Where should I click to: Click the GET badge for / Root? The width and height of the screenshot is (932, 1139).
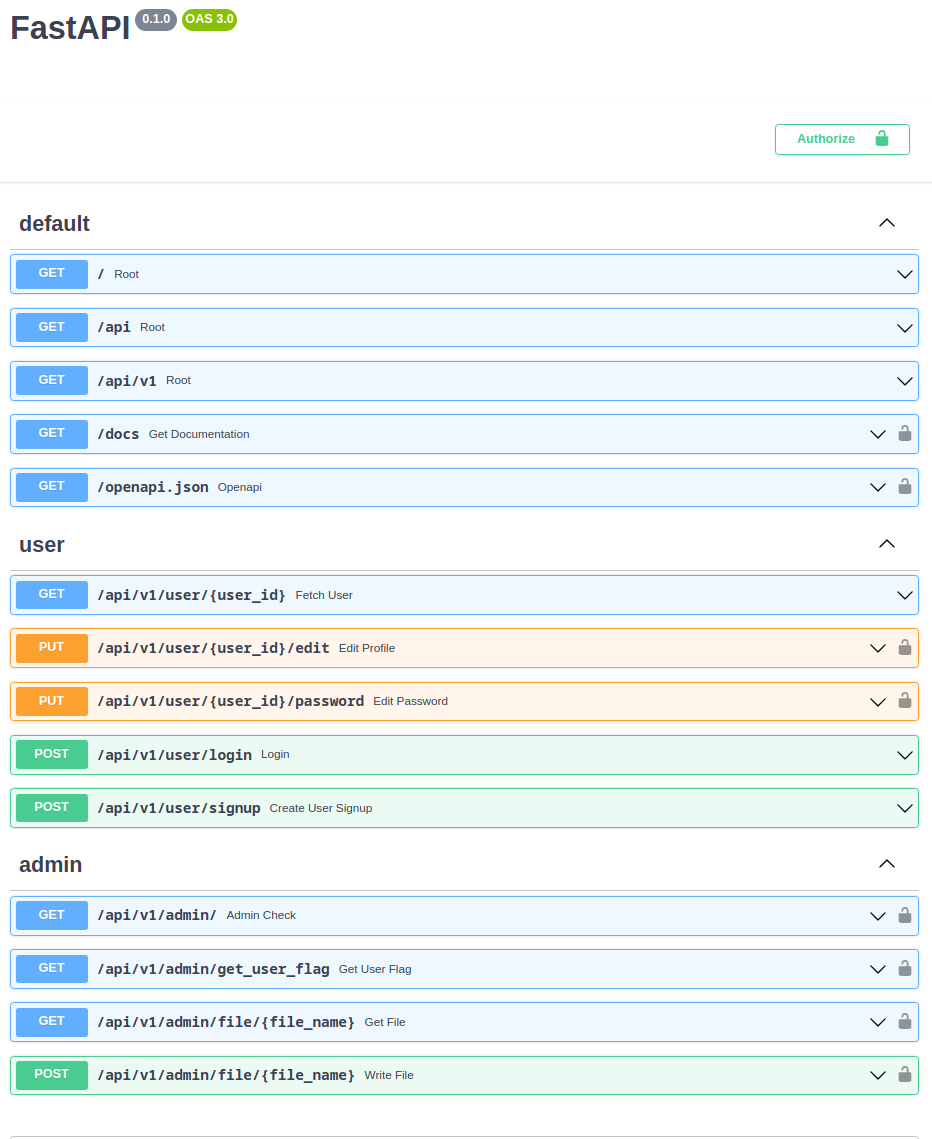tap(52, 274)
